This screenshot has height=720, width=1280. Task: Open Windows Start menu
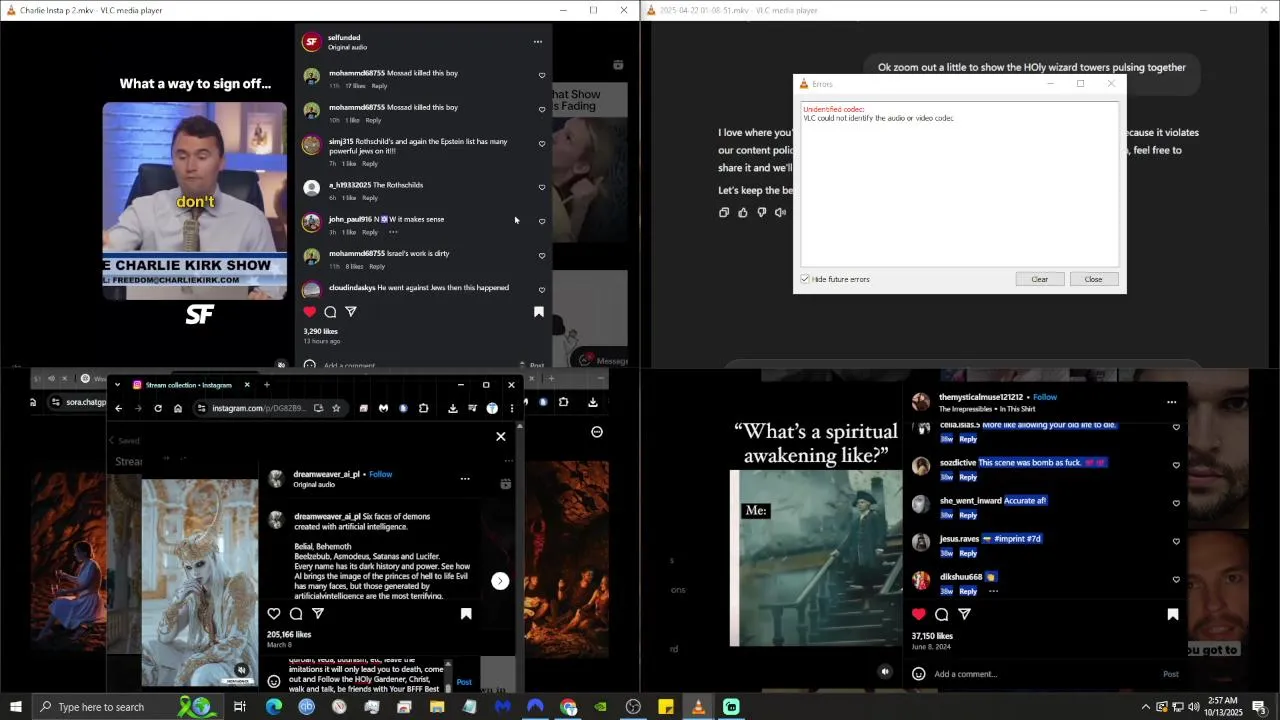point(15,707)
